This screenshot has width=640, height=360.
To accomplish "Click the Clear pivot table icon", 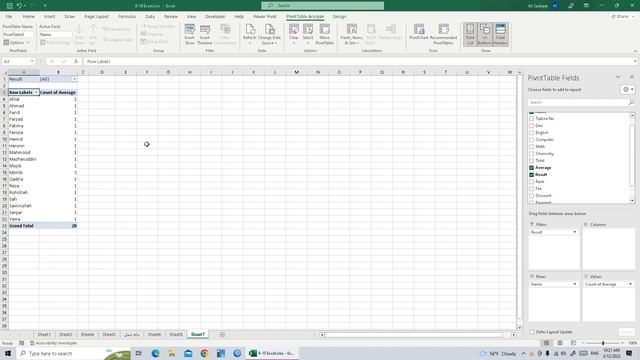I will tap(293, 34).
